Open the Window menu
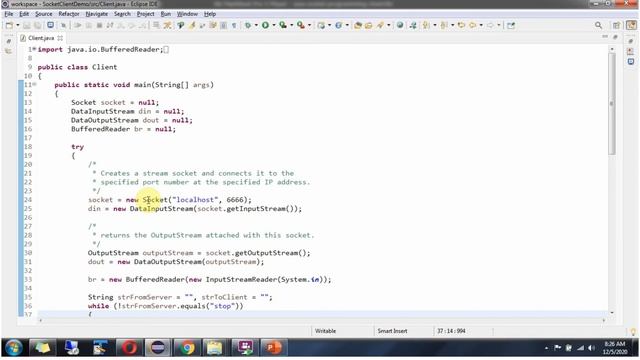 point(187,14)
